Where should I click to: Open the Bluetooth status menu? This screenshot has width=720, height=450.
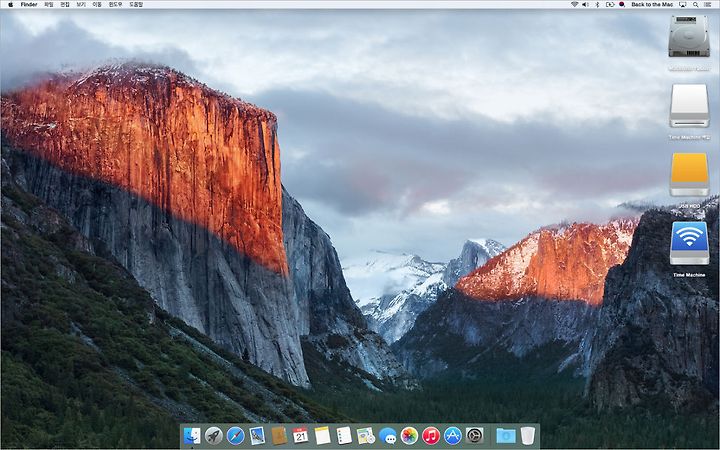coord(597,4)
